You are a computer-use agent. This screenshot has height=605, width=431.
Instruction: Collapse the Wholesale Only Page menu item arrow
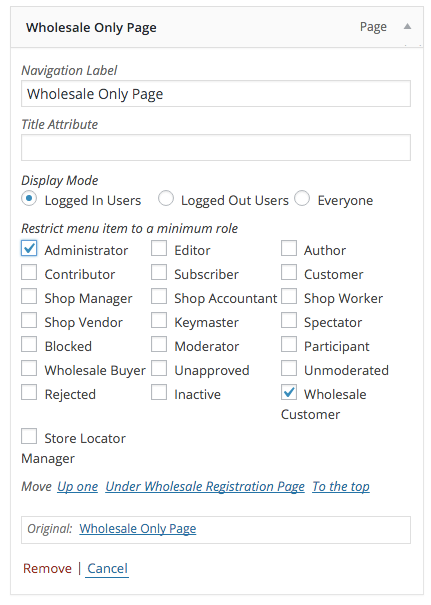[x=407, y=27]
